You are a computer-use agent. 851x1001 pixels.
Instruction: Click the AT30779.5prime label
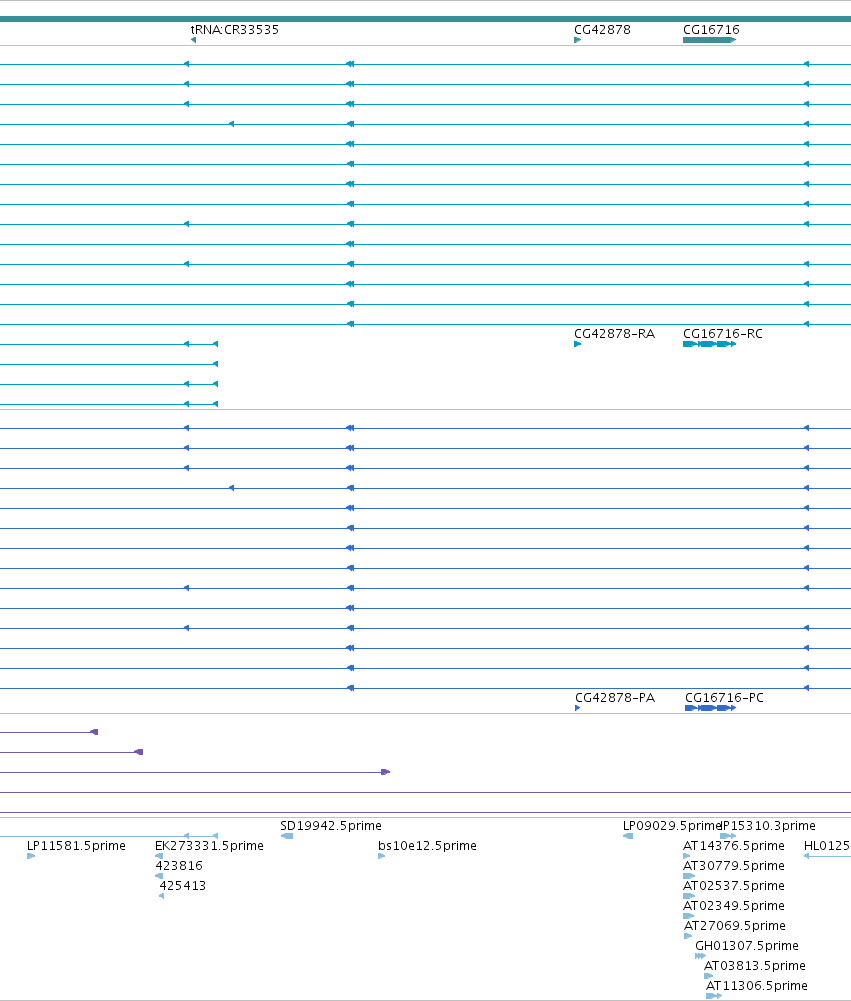(x=734, y=866)
